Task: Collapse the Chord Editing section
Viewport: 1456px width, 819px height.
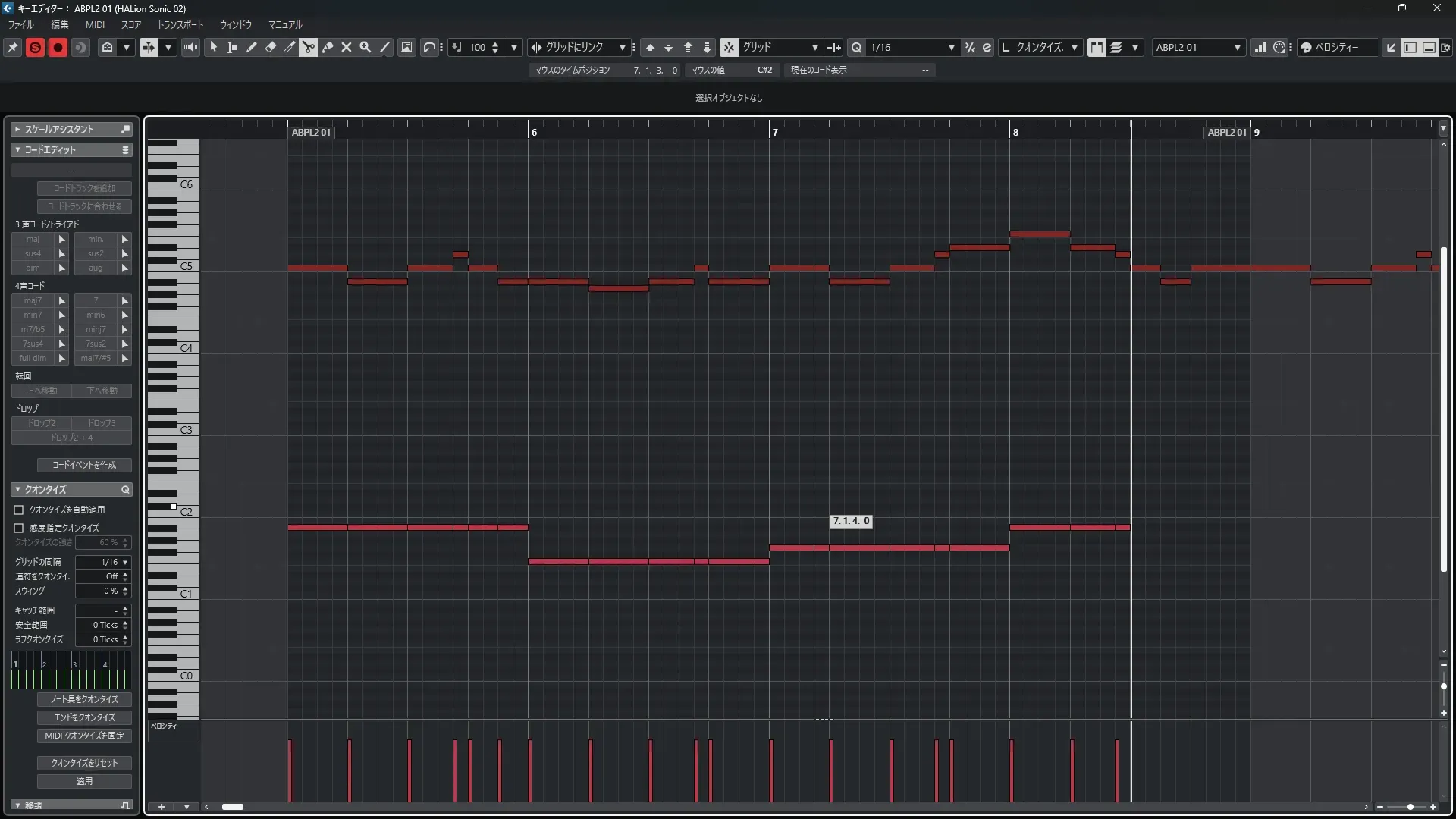Action: [x=17, y=149]
